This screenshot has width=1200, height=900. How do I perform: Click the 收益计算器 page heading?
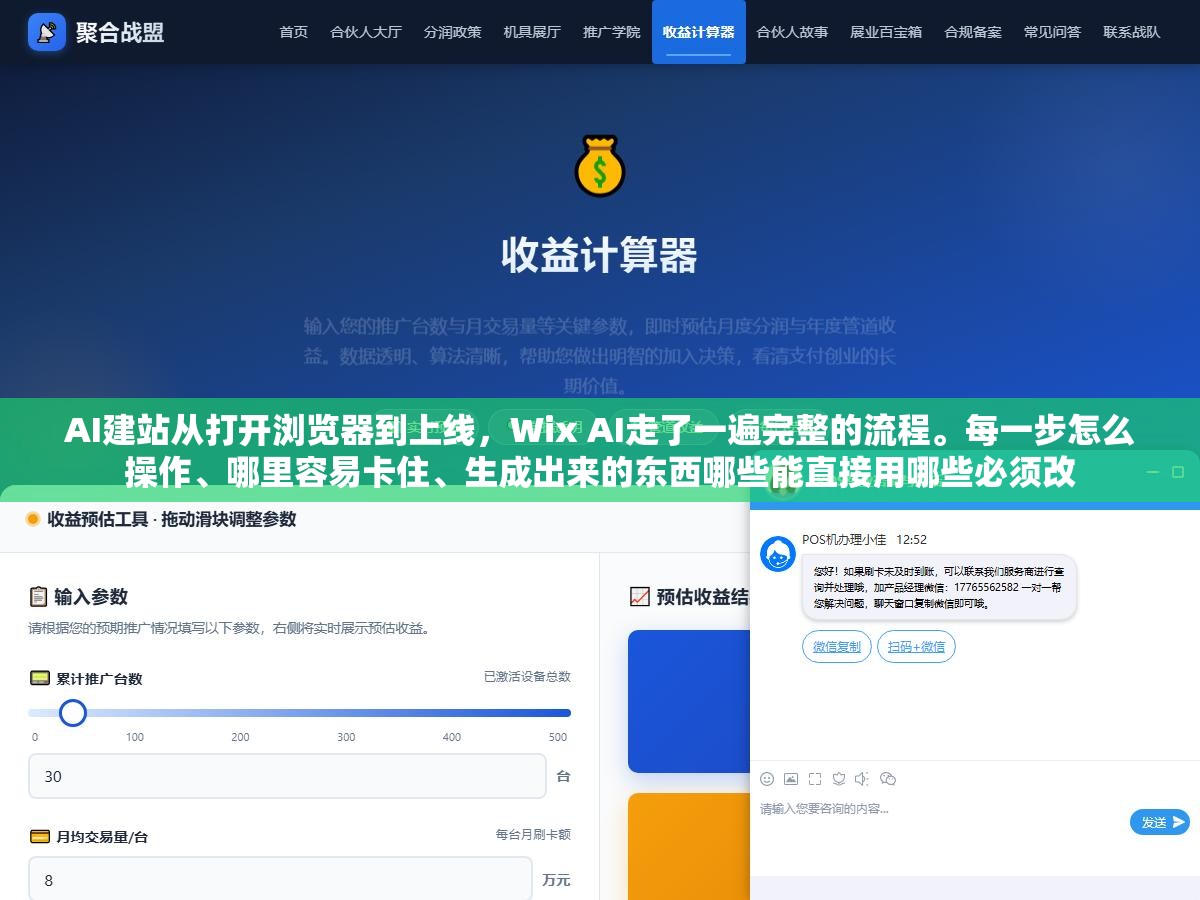point(599,256)
